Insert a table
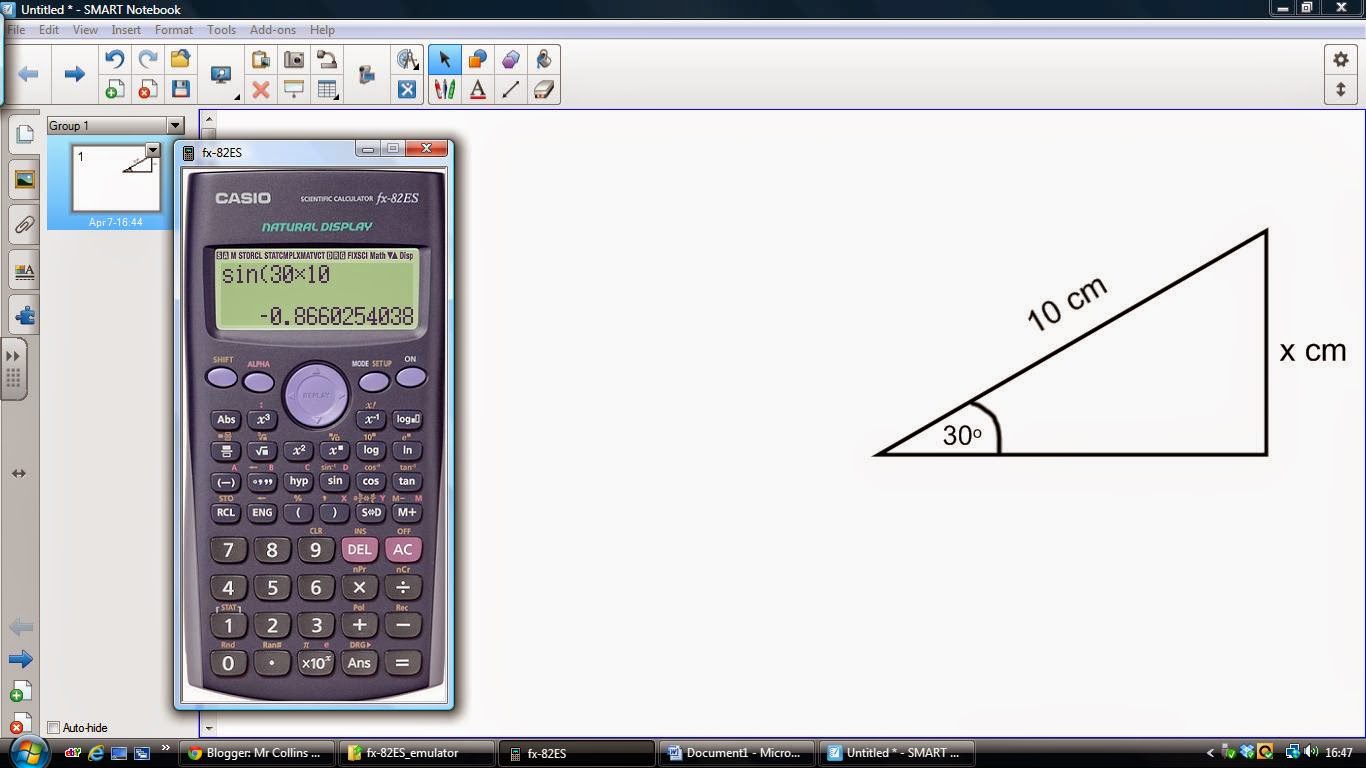 point(327,90)
